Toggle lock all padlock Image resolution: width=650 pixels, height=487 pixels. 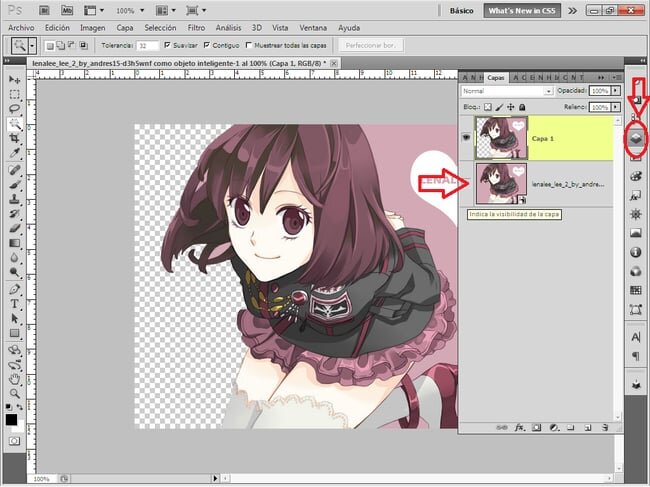tap(522, 107)
